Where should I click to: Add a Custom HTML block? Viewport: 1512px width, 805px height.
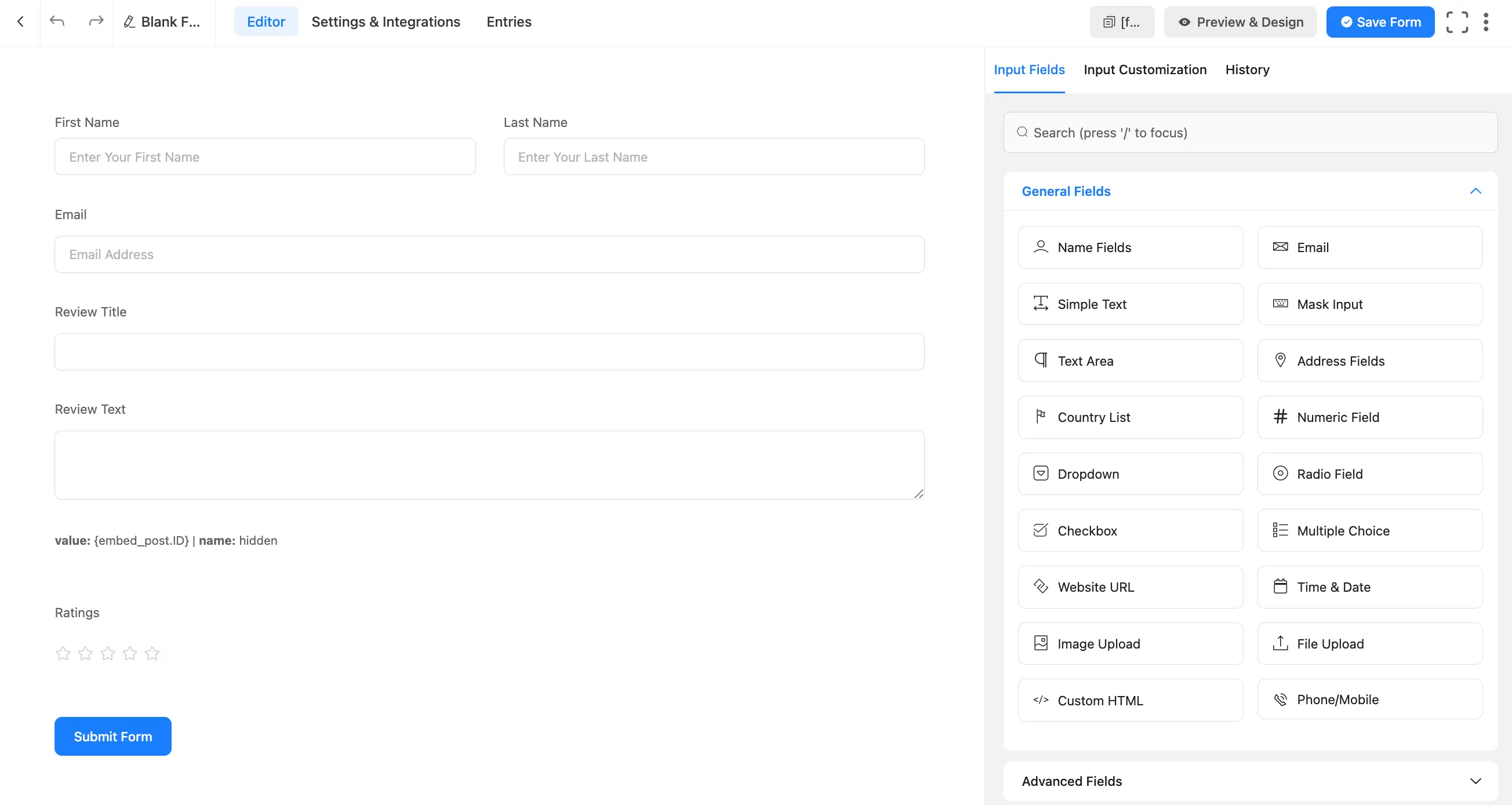[x=1131, y=700]
